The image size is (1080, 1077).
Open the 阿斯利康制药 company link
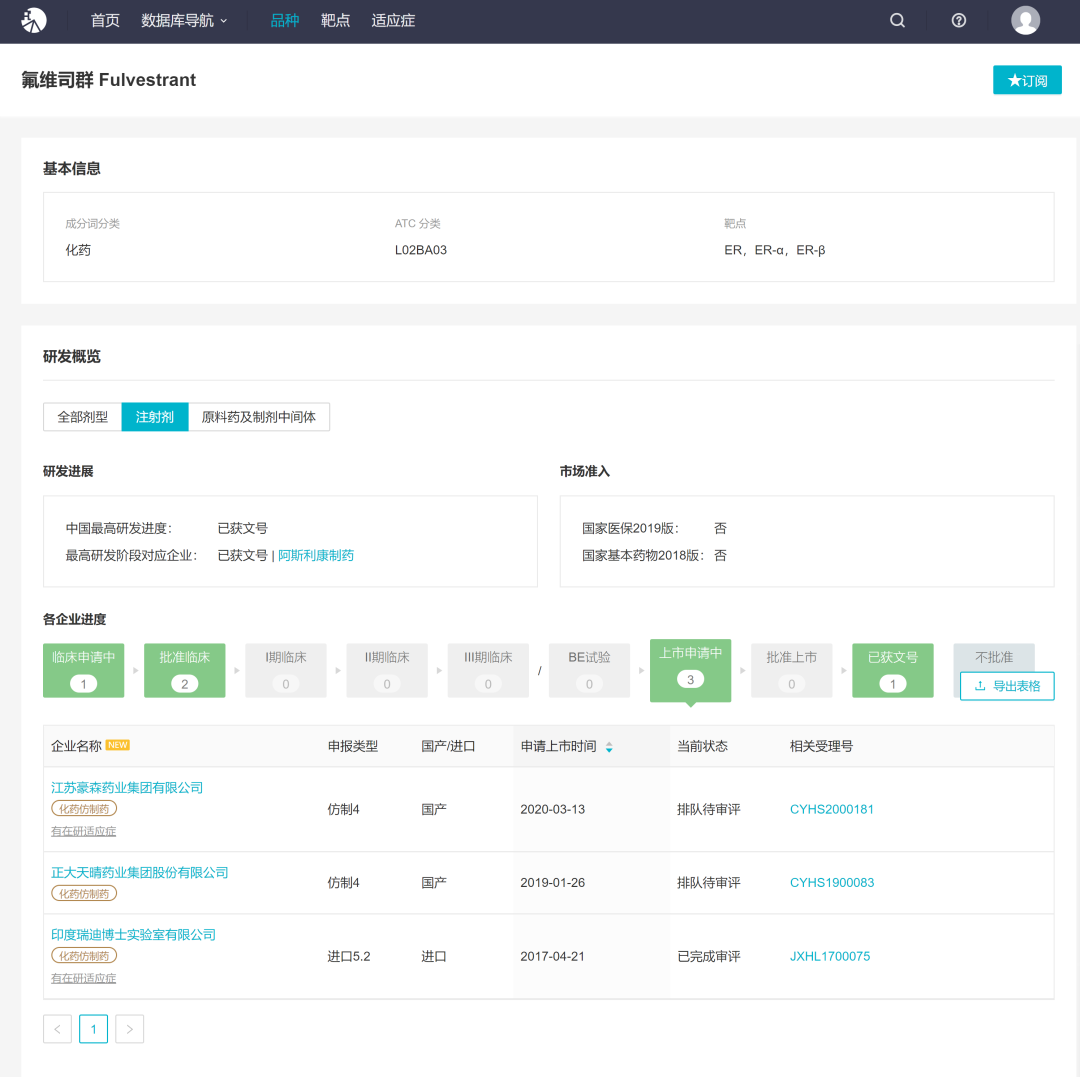click(x=315, y=556)
